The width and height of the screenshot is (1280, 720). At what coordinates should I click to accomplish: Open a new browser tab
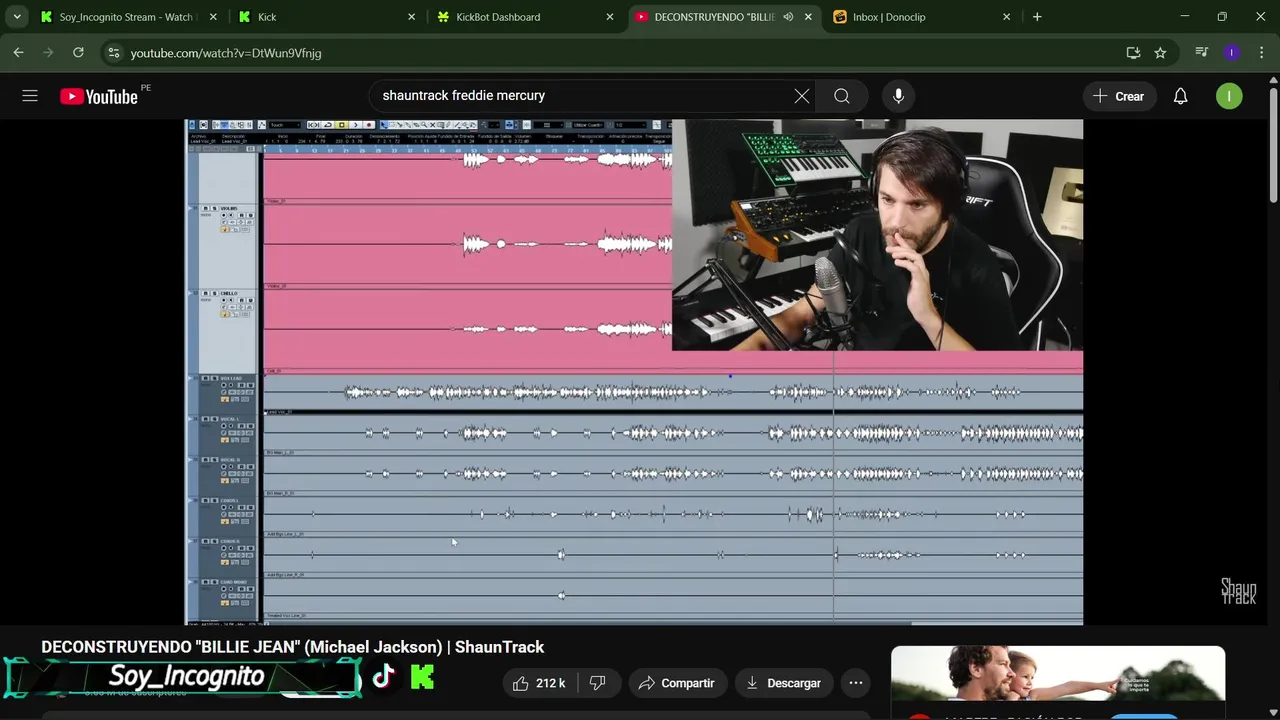pos(1037,17)
